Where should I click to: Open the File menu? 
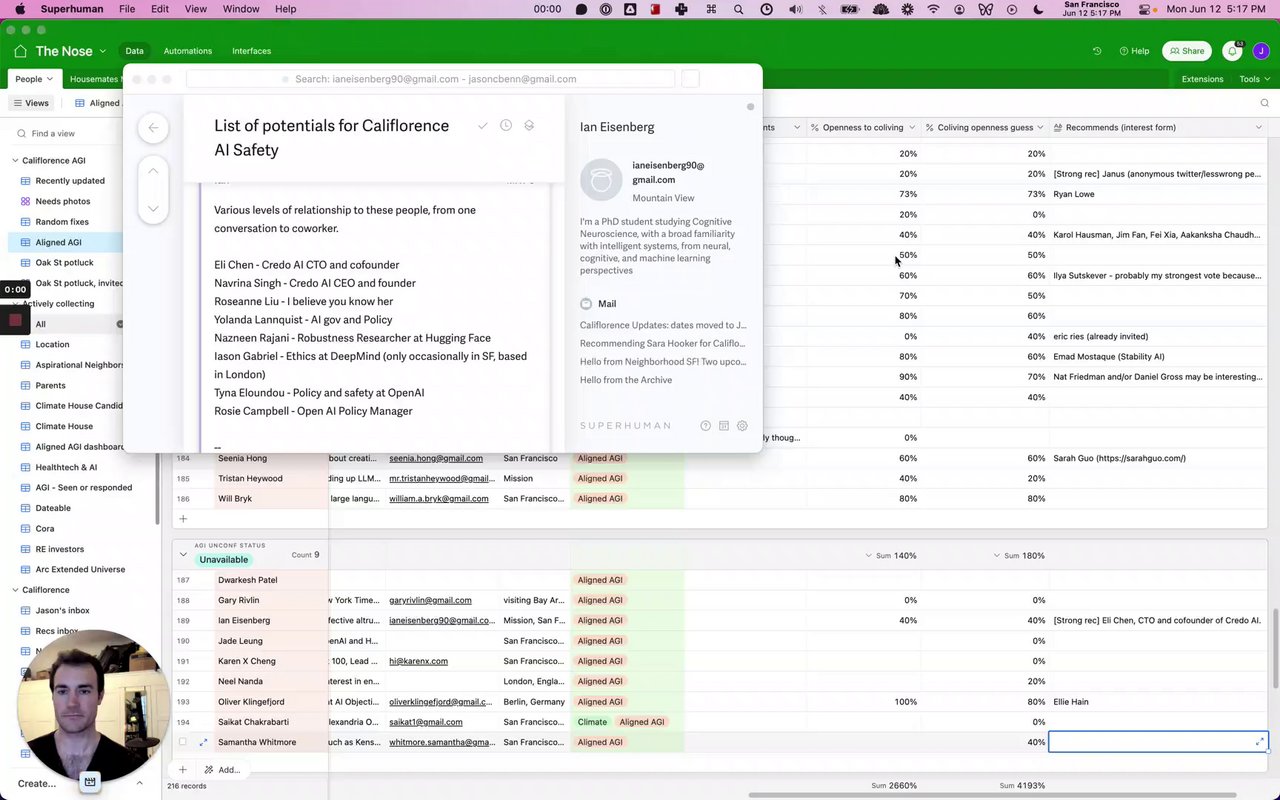pos(127,9)
